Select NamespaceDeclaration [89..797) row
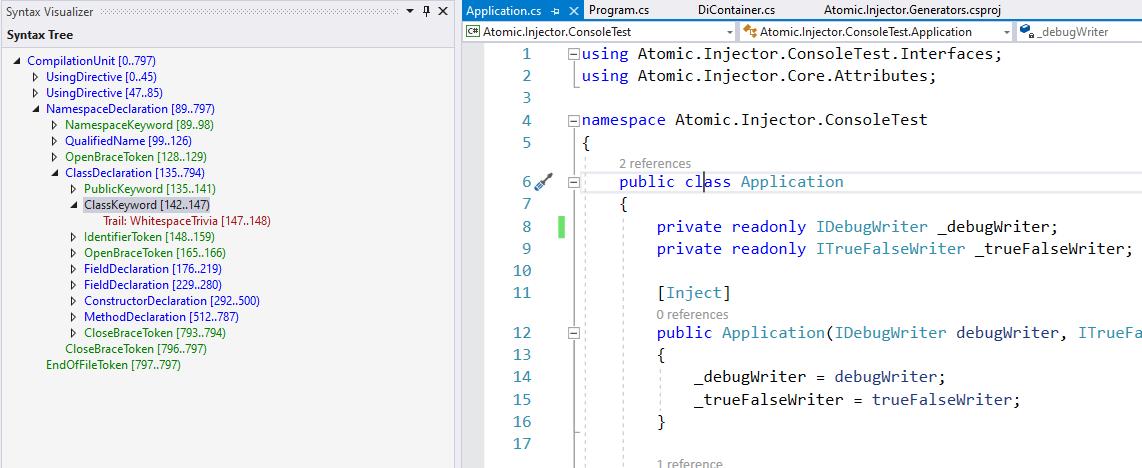Screen dimensions: 1142x468 130,109
